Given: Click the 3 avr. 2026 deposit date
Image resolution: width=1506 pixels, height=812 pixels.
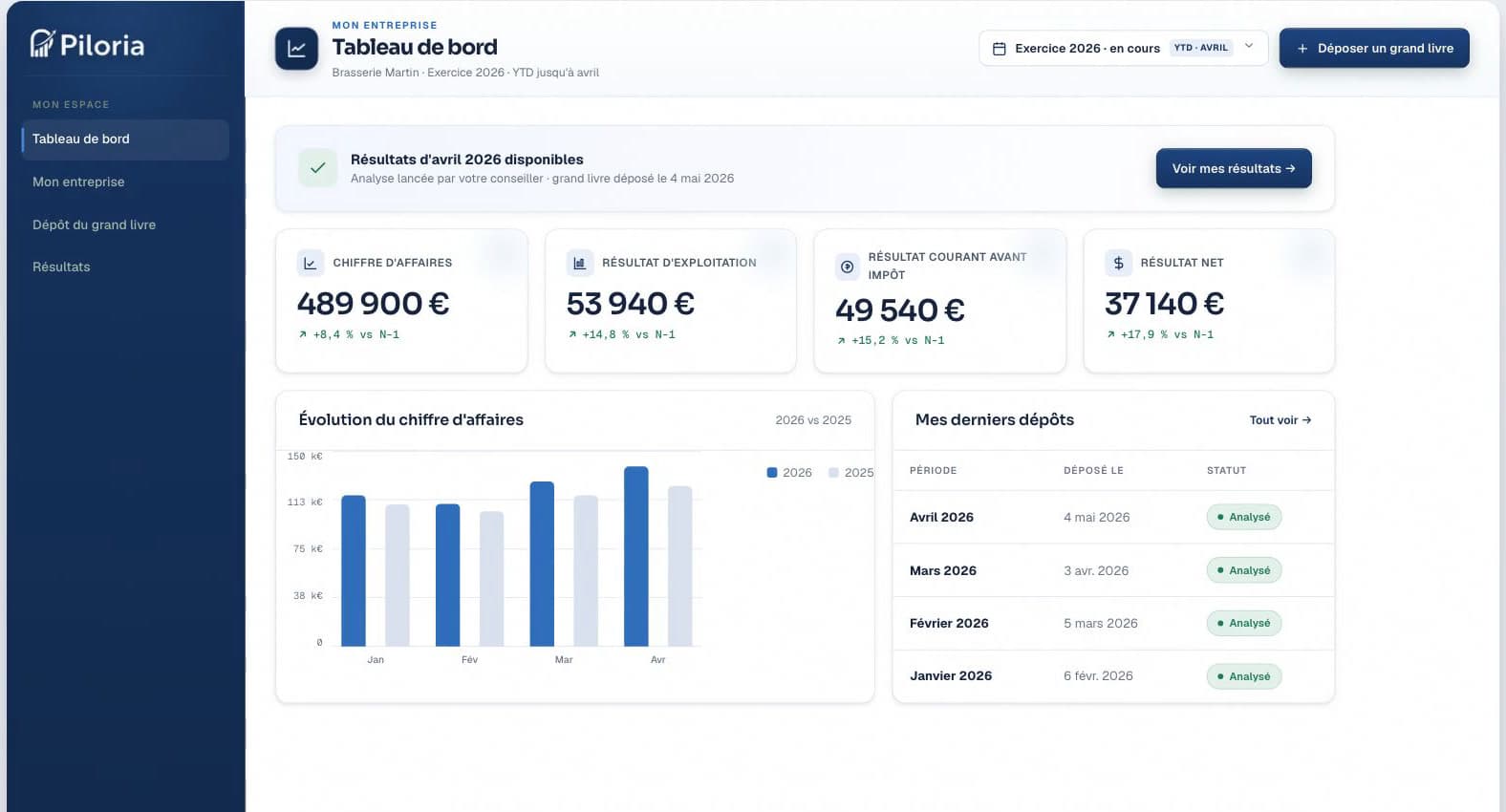Looking at the screenshot, I should [x=1096, y=570].
